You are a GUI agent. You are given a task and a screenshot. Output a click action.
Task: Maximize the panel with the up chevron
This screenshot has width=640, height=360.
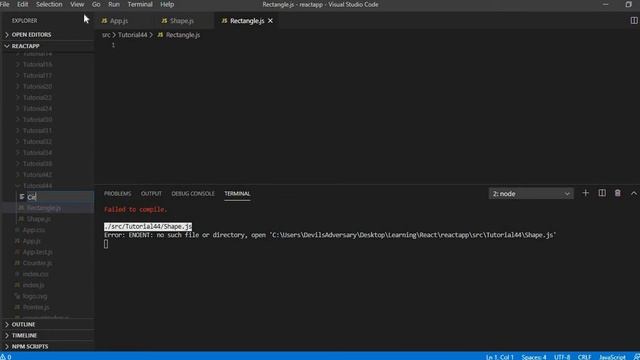[633, 193]
